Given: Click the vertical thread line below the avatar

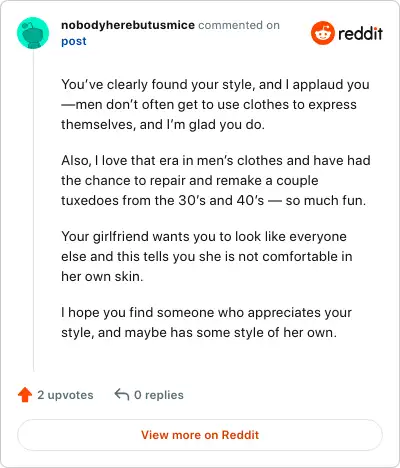Looking at the screenshot, I should coord(33,211).
